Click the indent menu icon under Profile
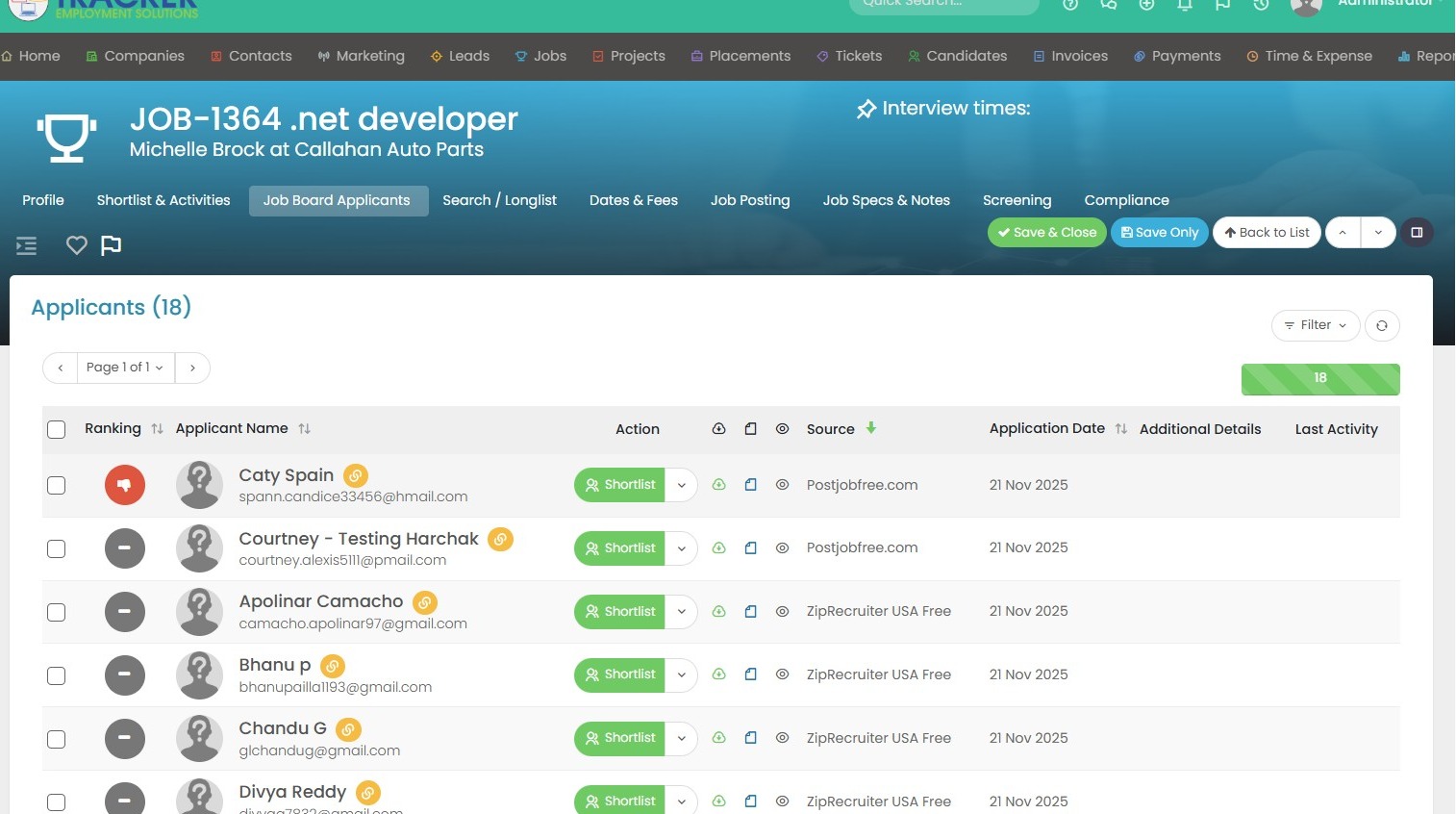Image resolution: width=1456 pixels, height=814 pixels. click(x=27, y=246)
